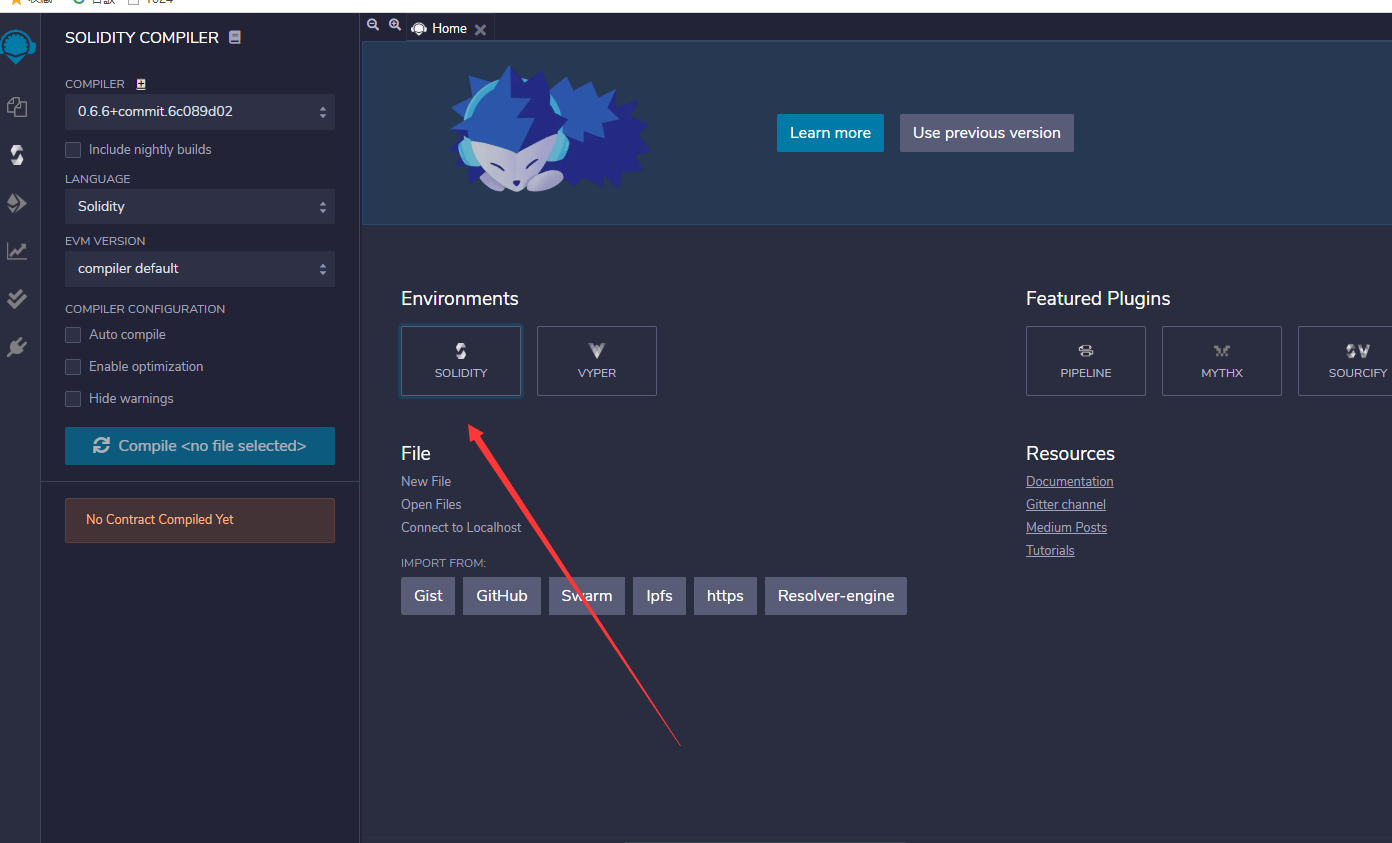Activate the PIPELINE plugin card

1086,361
